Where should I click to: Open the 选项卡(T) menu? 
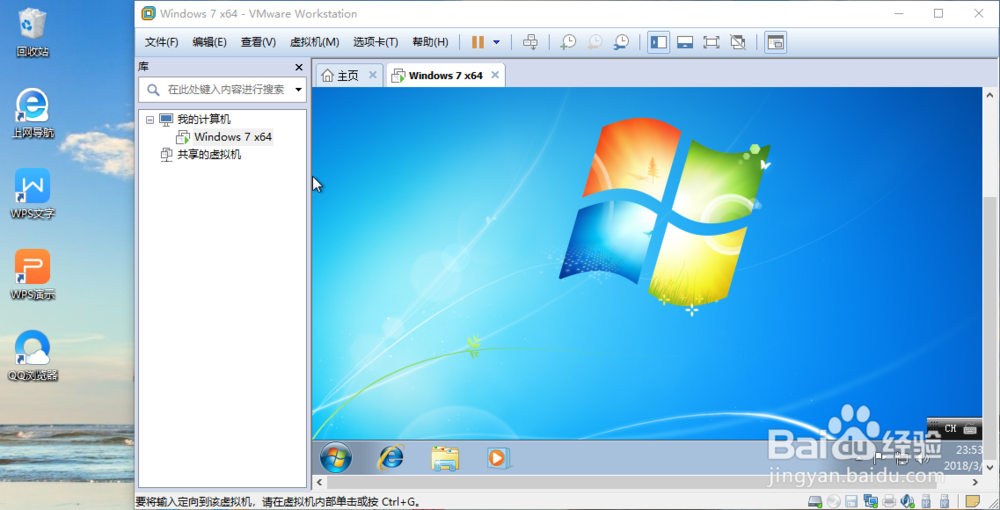376,42
